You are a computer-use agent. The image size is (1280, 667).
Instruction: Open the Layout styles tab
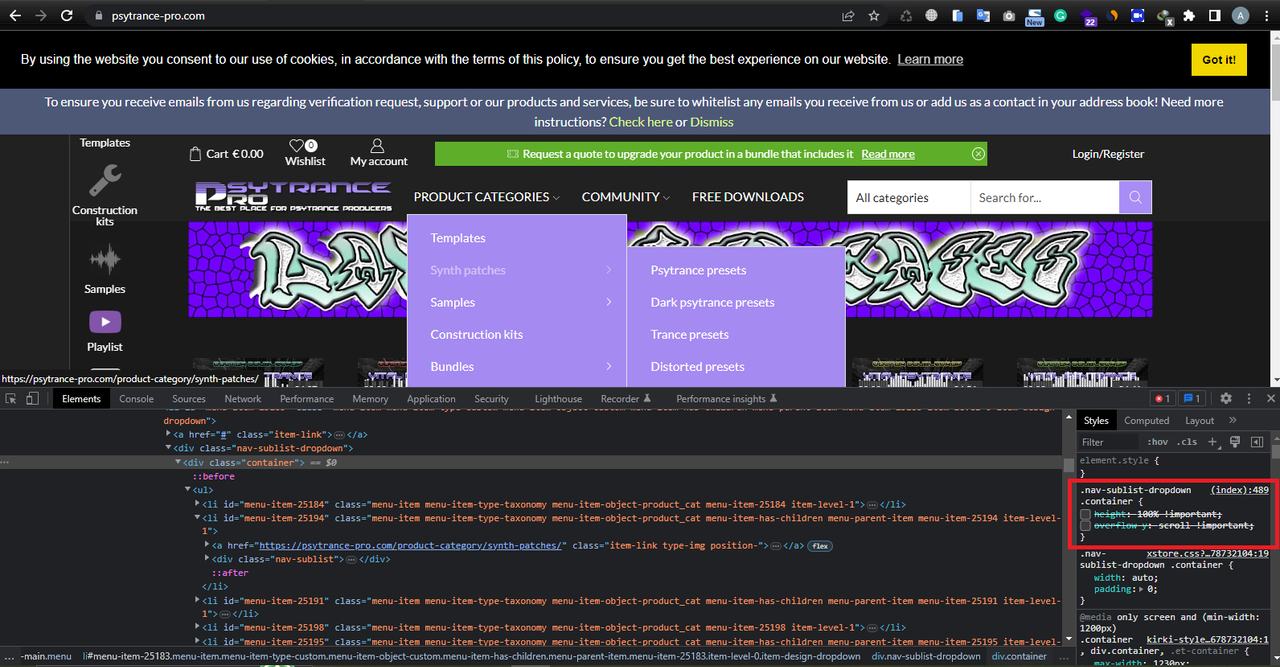(1199, 421)
